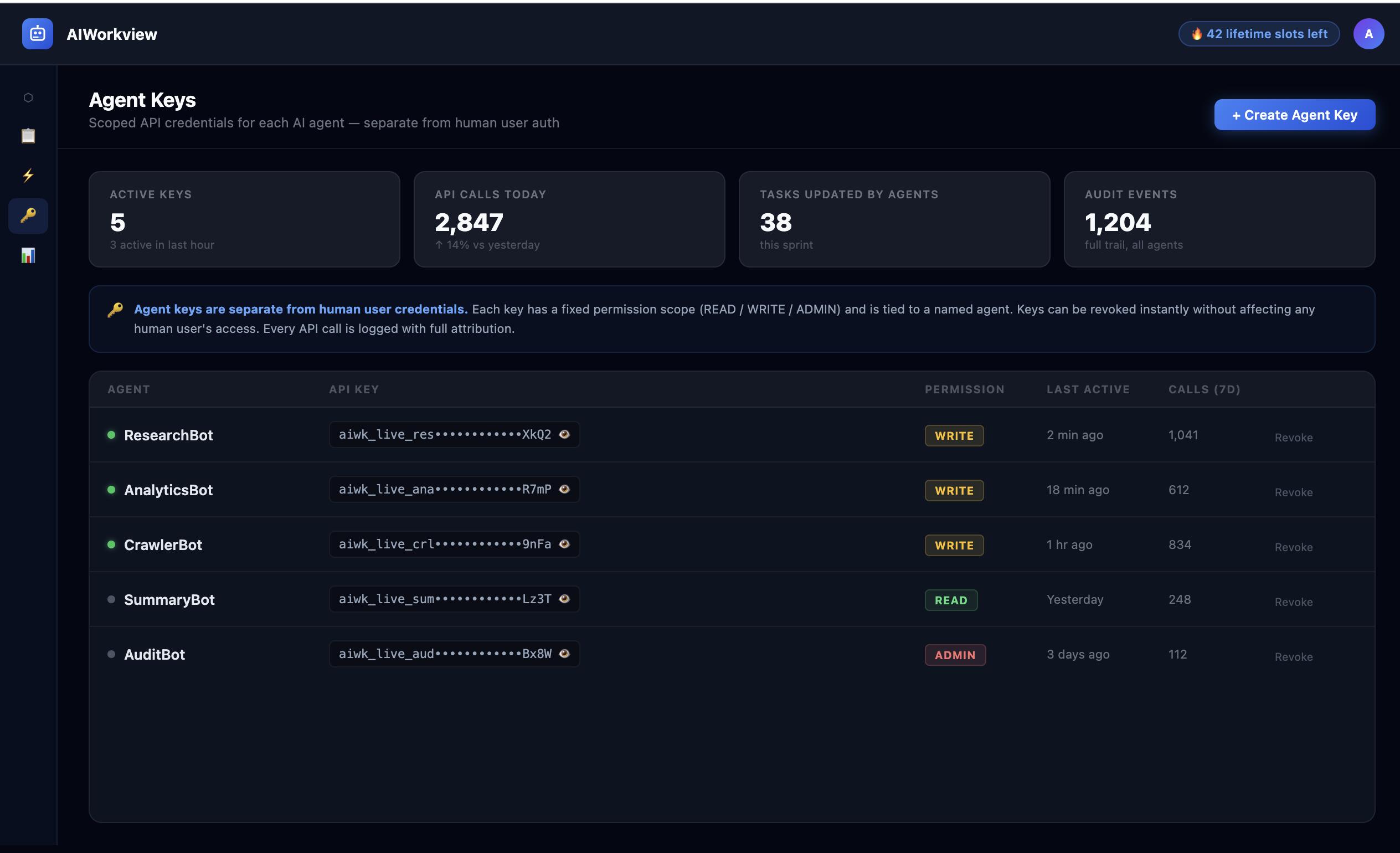Revoke the SummaryBot key

click(x=1293, y=602)
